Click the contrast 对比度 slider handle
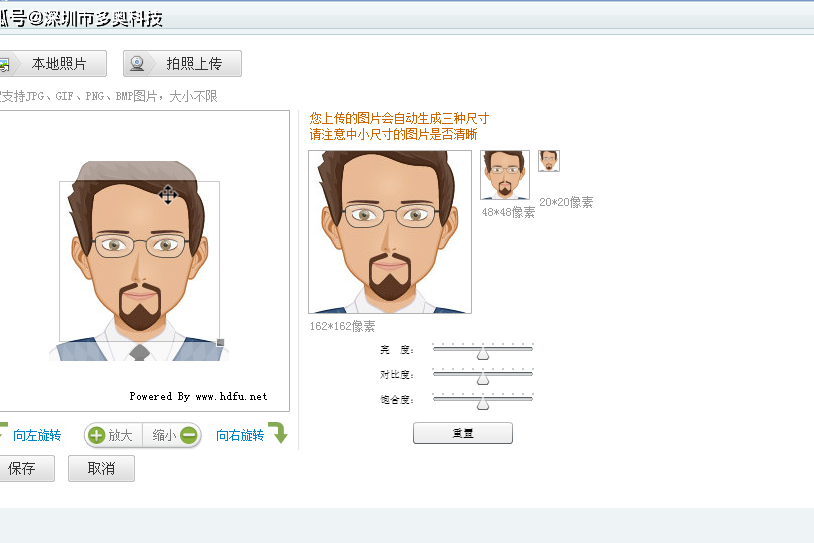This screenshot has width=814, height=543. [x=483, y=378]
